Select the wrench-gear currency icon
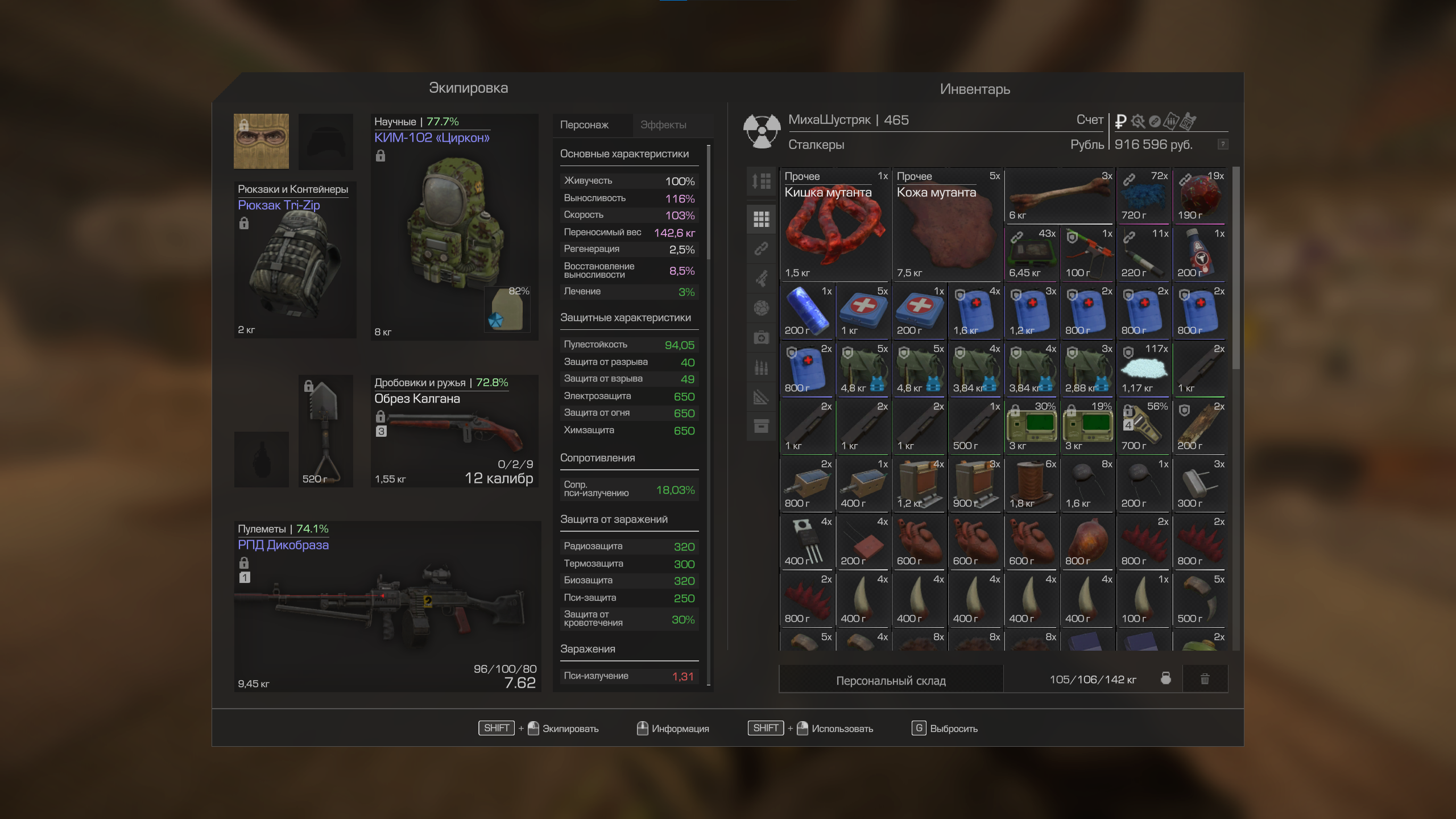 pyautogui.click(x=1137, y=121)
